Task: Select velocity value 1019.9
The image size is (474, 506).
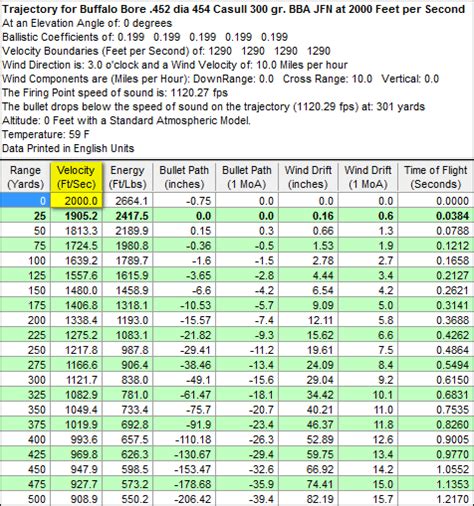Action: (x=76, y=425)
